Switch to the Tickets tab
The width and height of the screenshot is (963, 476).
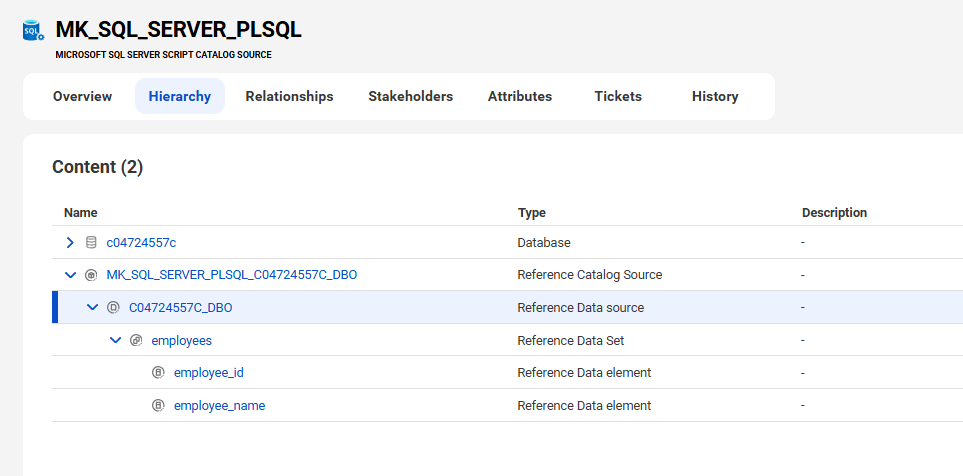point(618,96)
